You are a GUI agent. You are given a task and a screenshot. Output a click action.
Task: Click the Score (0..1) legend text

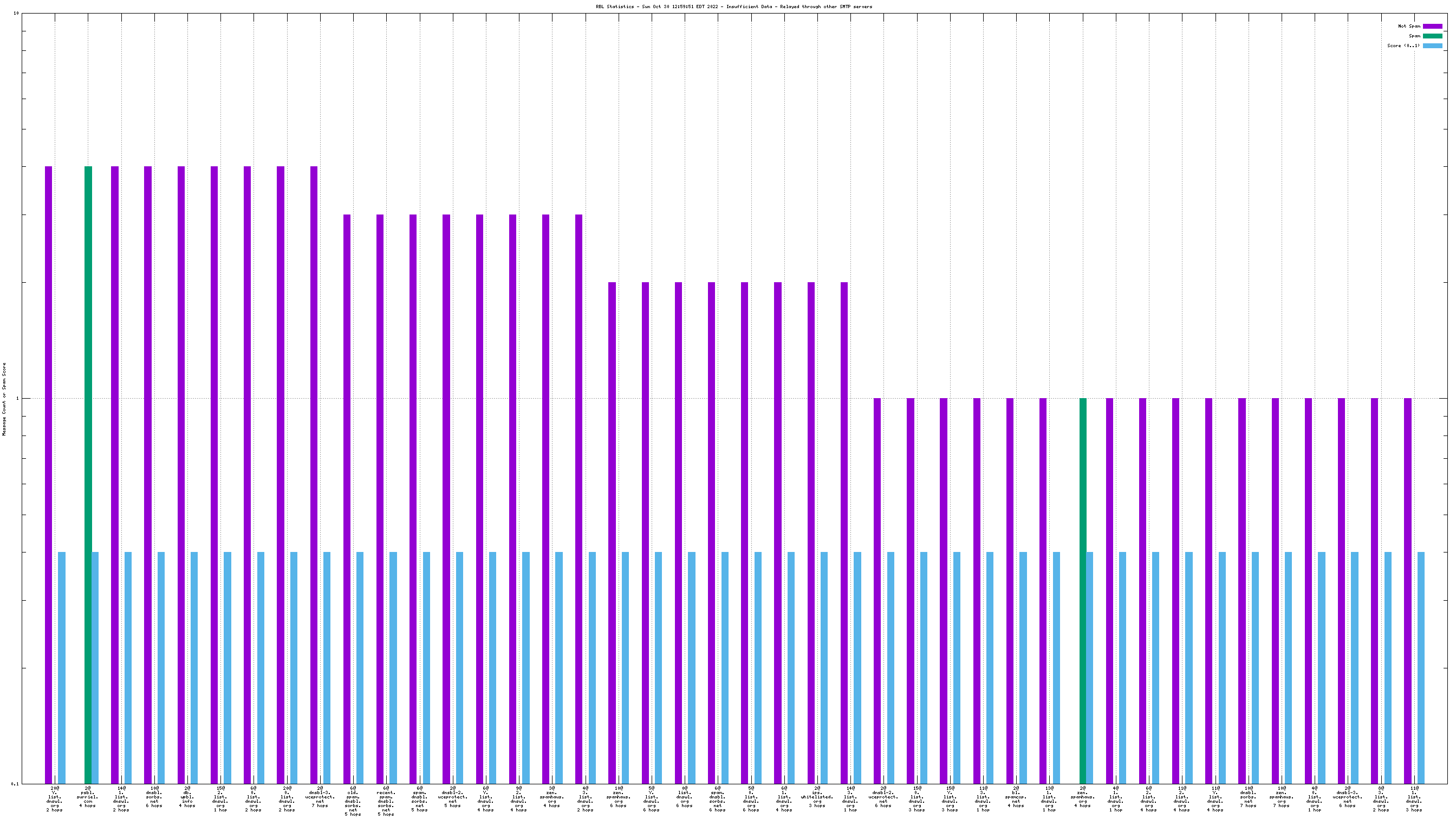coord(1403,45)
